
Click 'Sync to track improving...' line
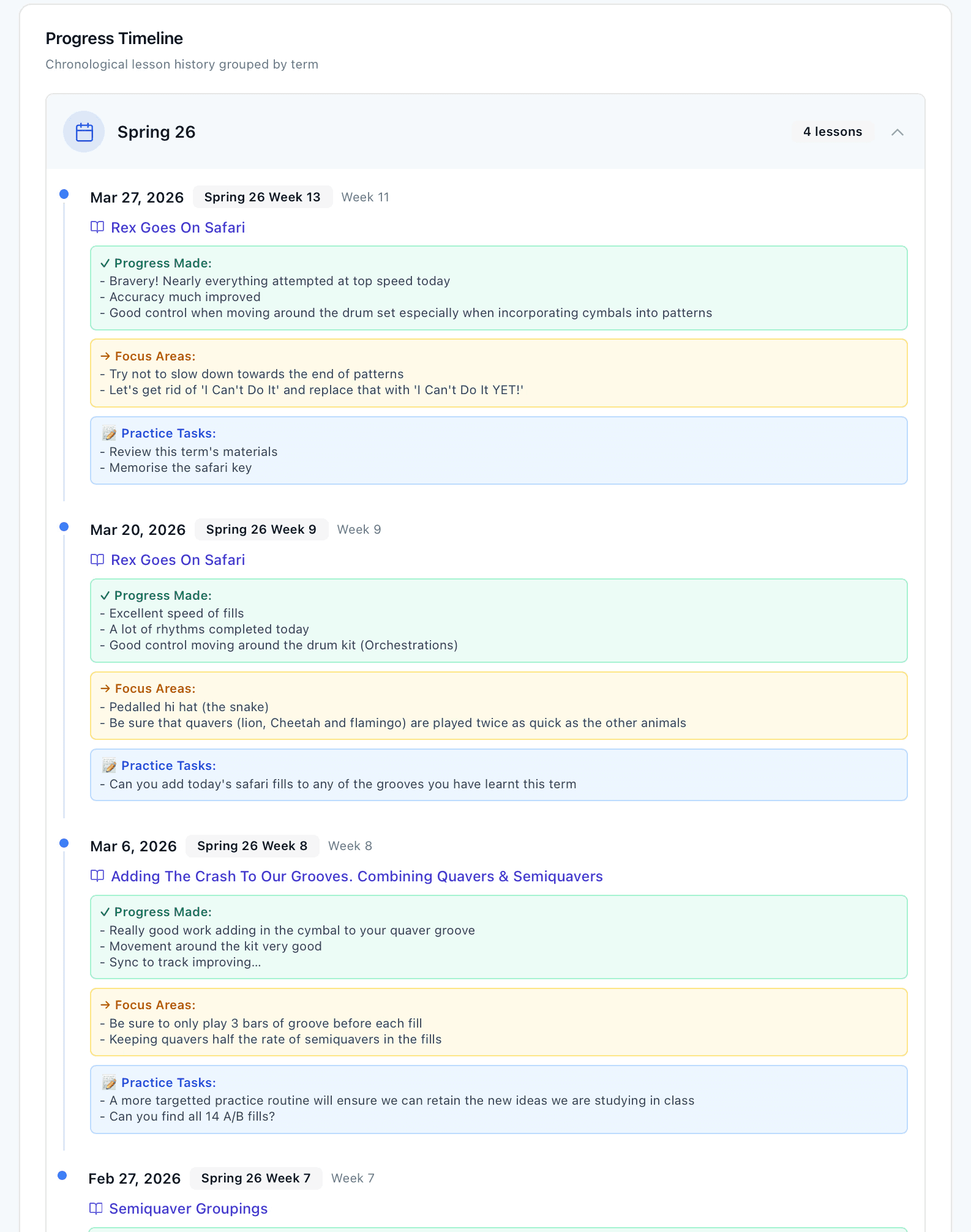click(x=181, y=962)
